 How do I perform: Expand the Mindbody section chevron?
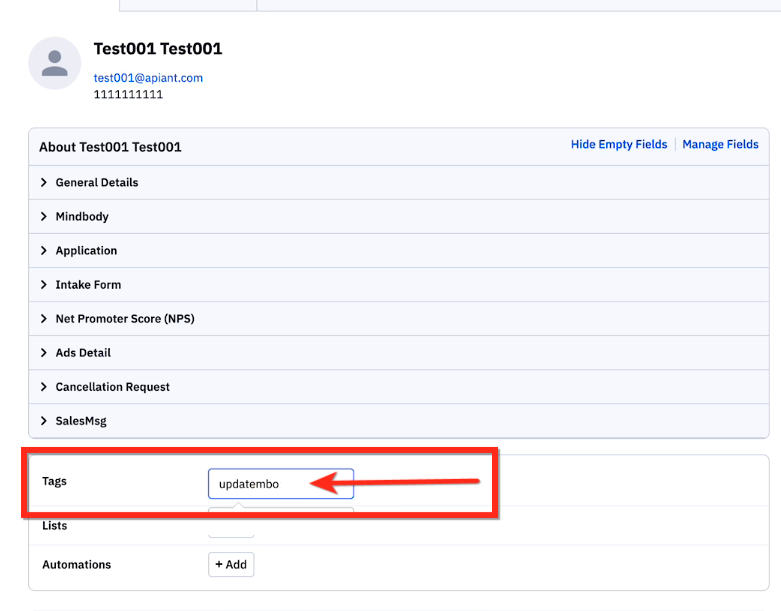click(44, 217)
